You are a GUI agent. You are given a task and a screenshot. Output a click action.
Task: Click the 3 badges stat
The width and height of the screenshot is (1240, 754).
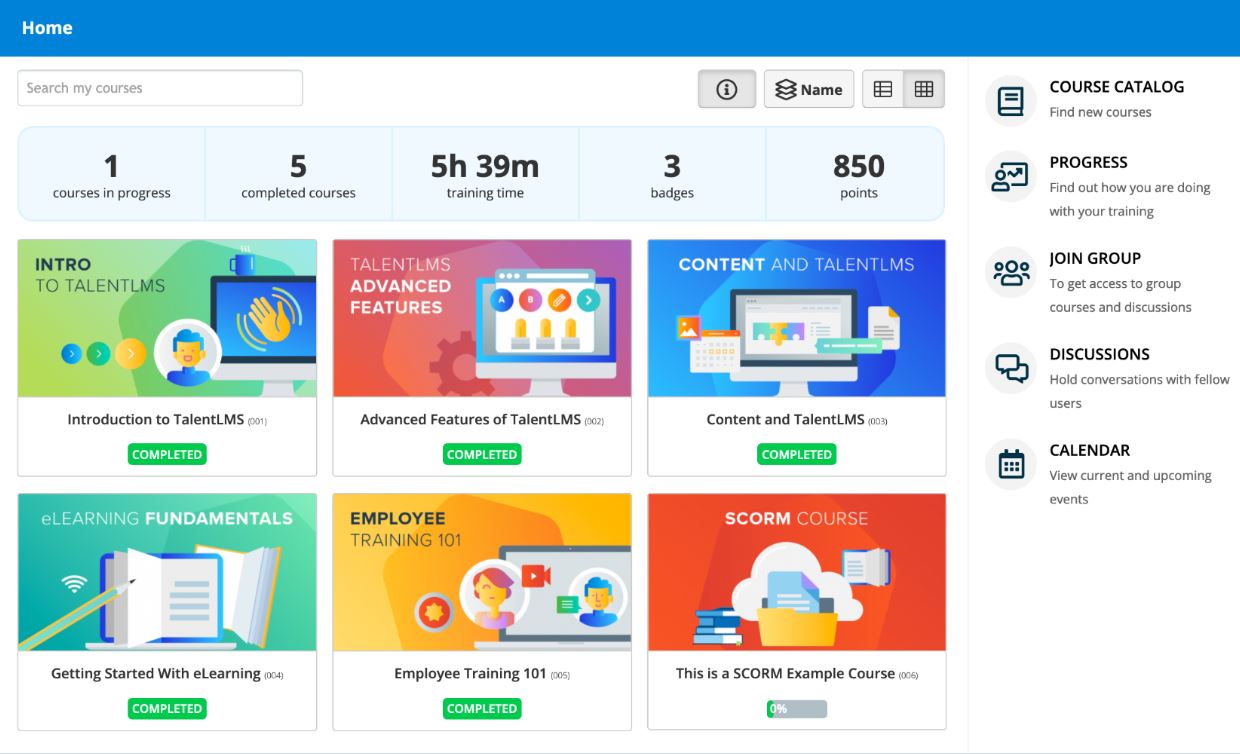pos(672,174)
